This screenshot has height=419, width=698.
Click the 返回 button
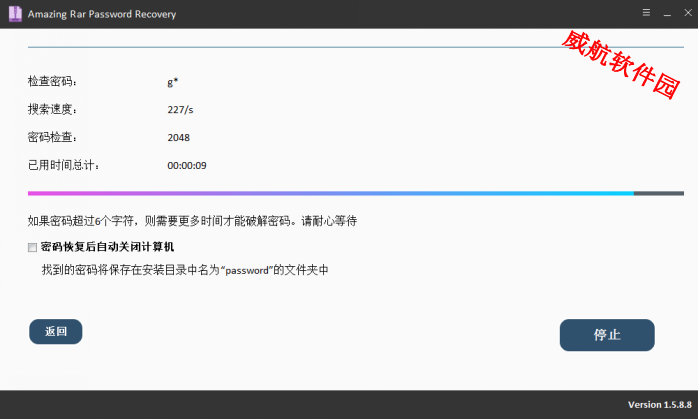click(56, 331)
